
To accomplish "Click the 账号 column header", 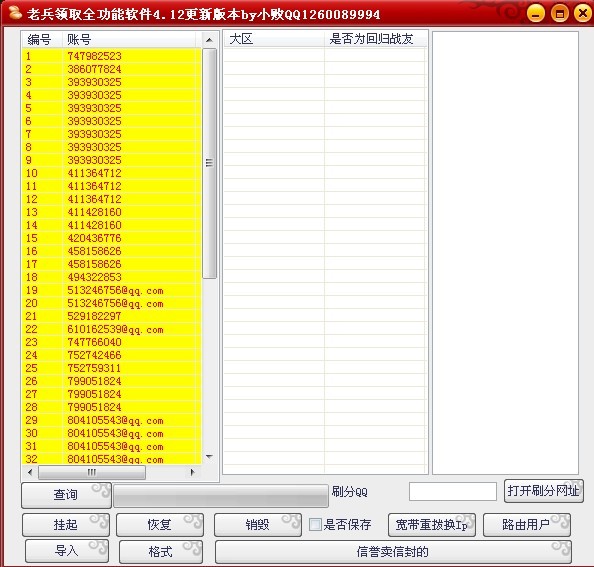I will [x=129, y=39].
